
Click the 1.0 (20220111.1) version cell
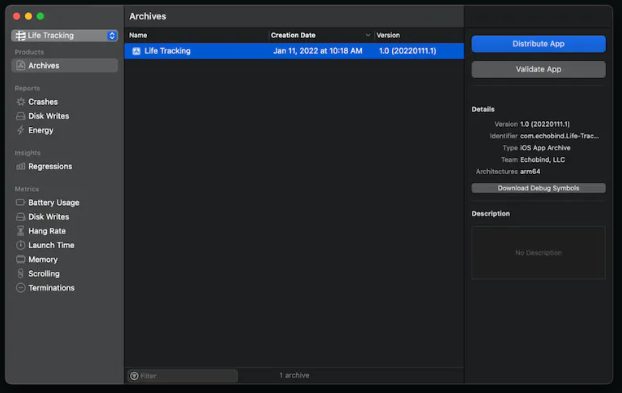(x=407, y=51)
